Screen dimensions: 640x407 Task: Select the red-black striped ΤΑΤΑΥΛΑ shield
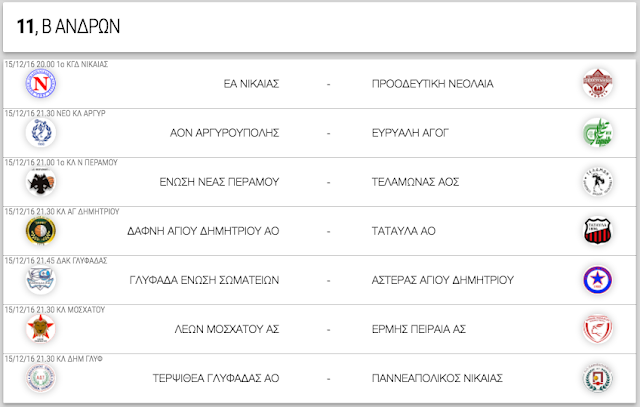[x=598, y=231]
